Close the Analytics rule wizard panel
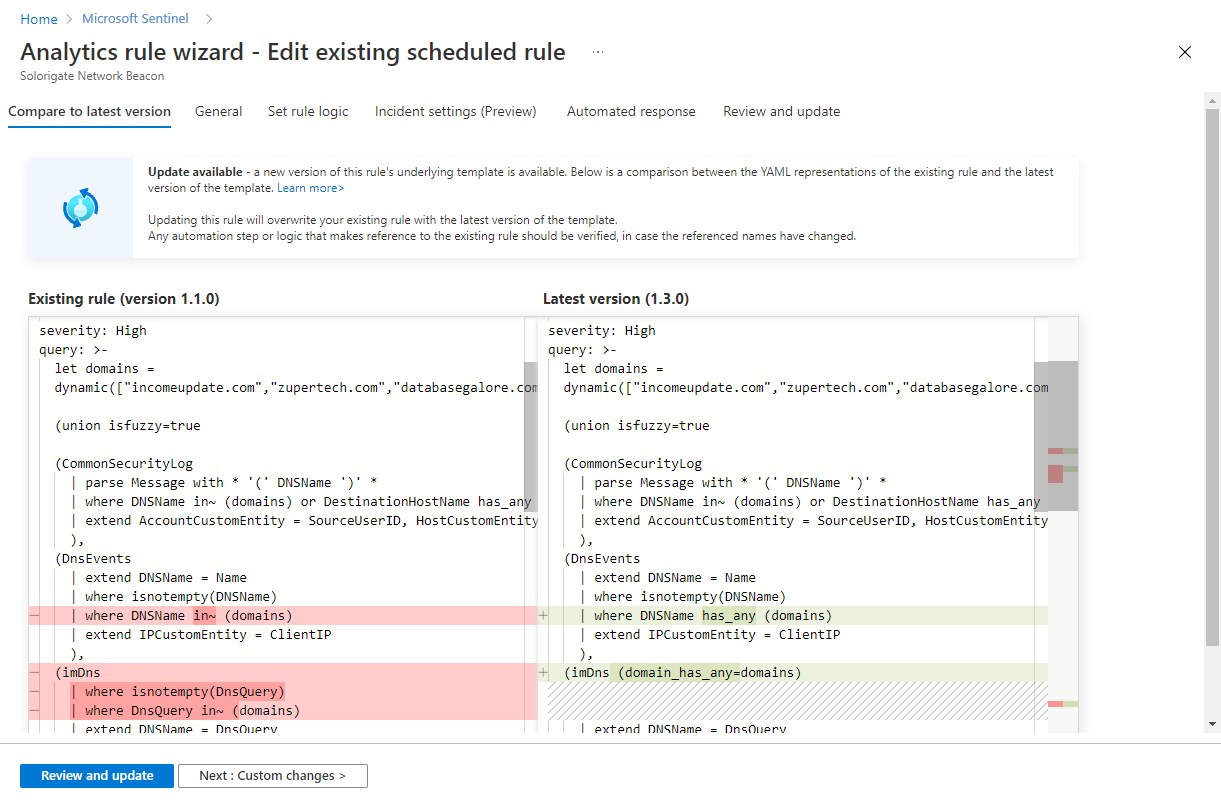 (x=1185, y=52)
